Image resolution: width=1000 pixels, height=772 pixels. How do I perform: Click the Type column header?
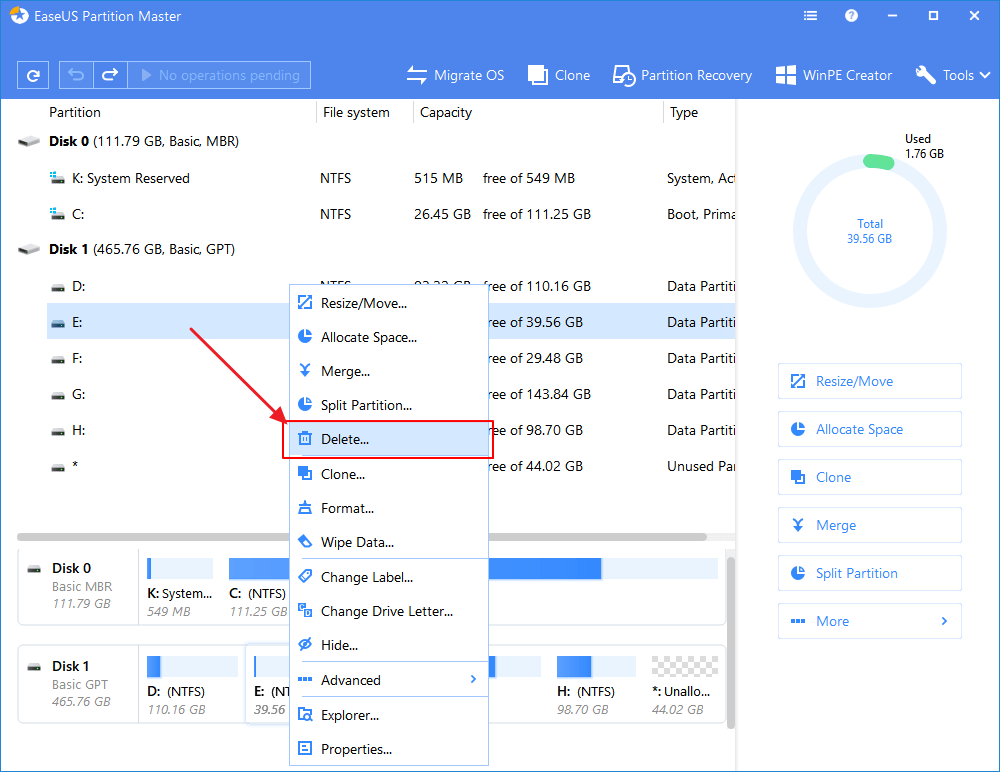point(684,112)
